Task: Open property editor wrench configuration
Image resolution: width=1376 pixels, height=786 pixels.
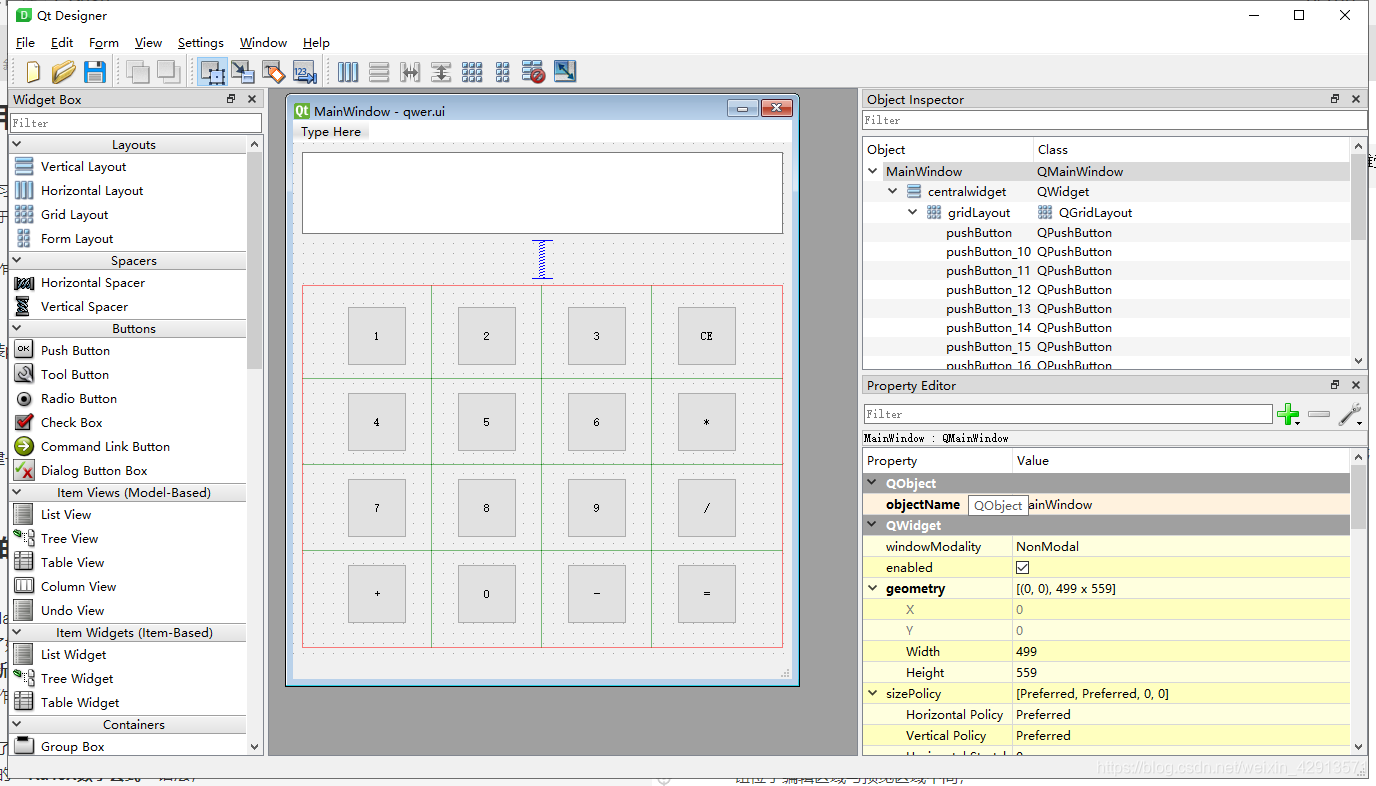Action: point(1350,414)
